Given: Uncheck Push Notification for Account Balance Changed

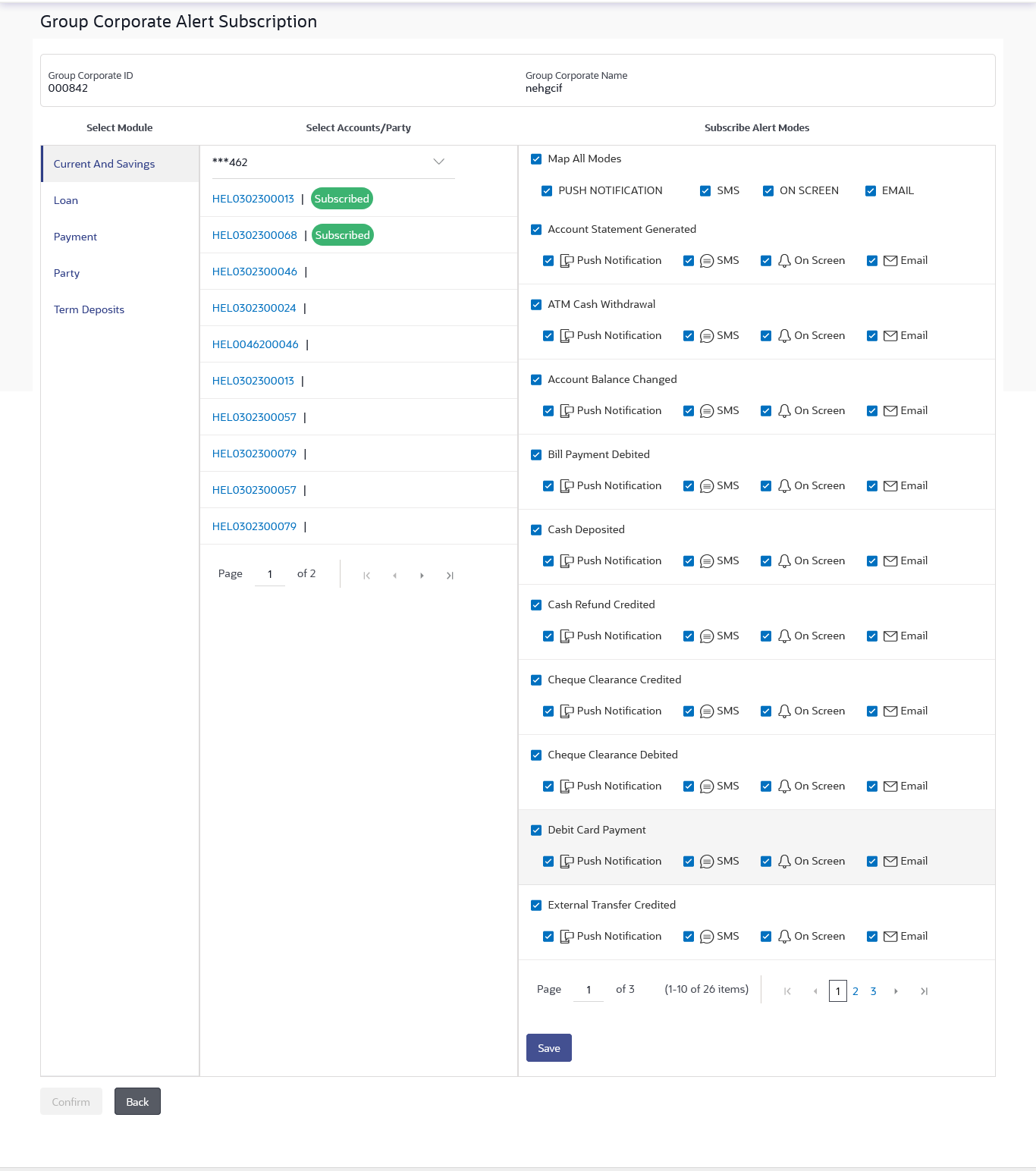Looking at the screenshot, I should [x=548, y=411].
